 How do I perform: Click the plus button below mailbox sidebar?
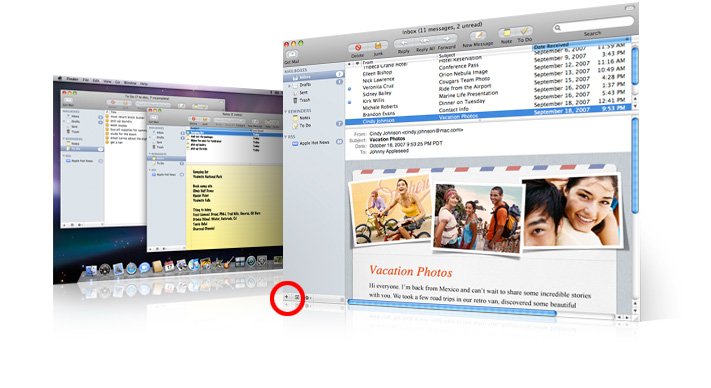coord(287,297)
